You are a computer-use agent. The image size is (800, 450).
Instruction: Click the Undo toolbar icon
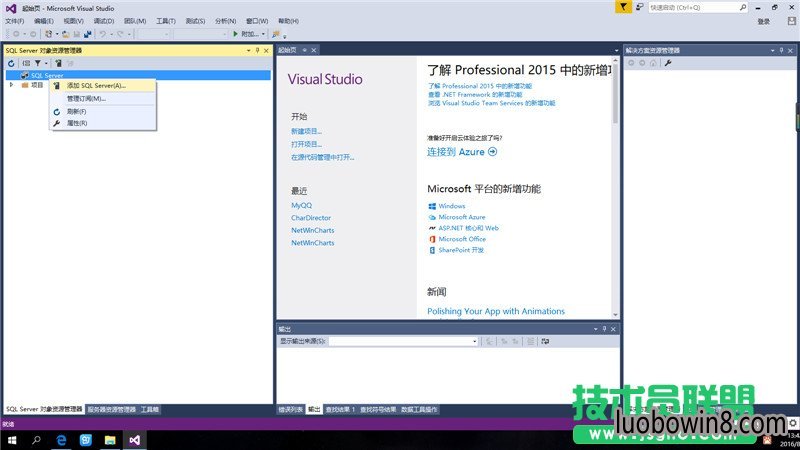[x=103, y=34]
